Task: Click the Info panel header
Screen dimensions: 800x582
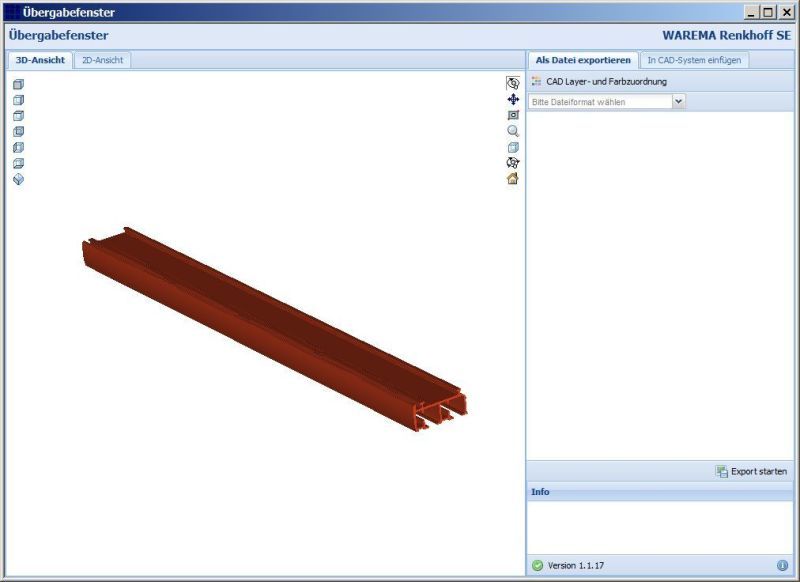Action: (x=660, y=492)
